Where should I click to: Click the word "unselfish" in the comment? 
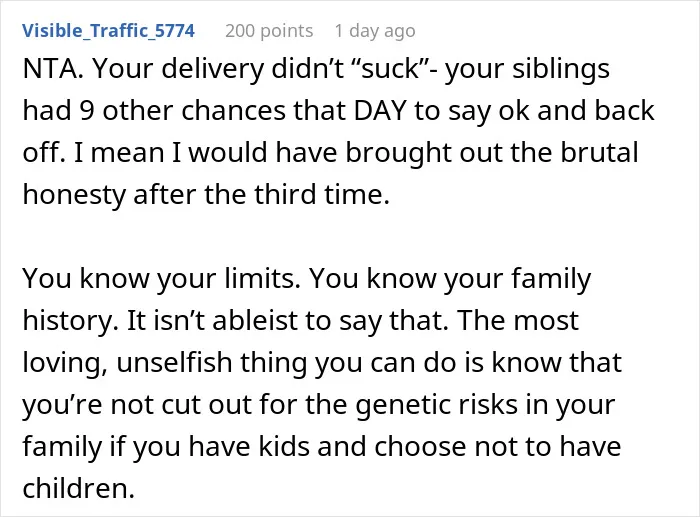[x=174, y=362]
